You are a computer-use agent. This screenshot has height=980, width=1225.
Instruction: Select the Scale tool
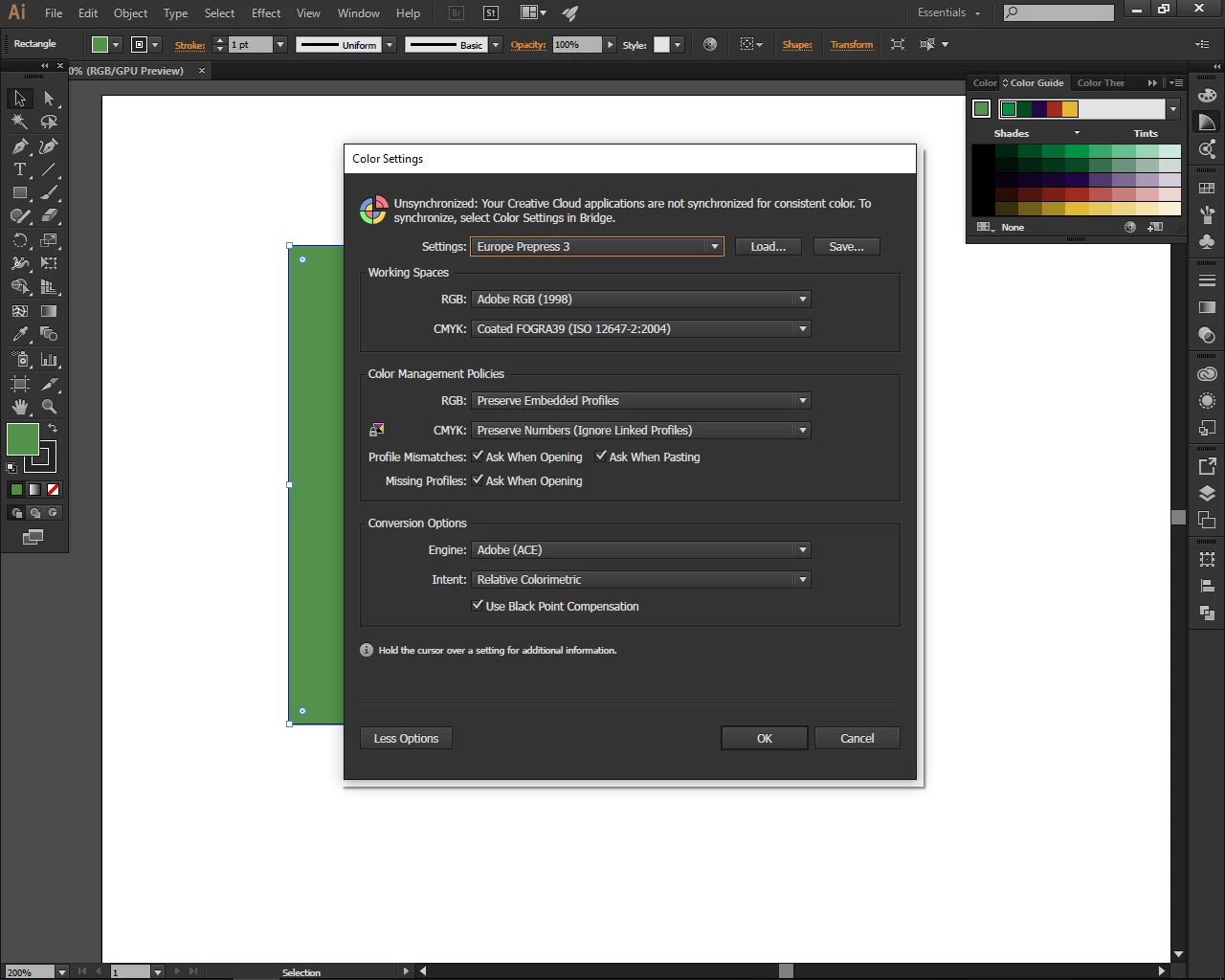pos(49,240)
